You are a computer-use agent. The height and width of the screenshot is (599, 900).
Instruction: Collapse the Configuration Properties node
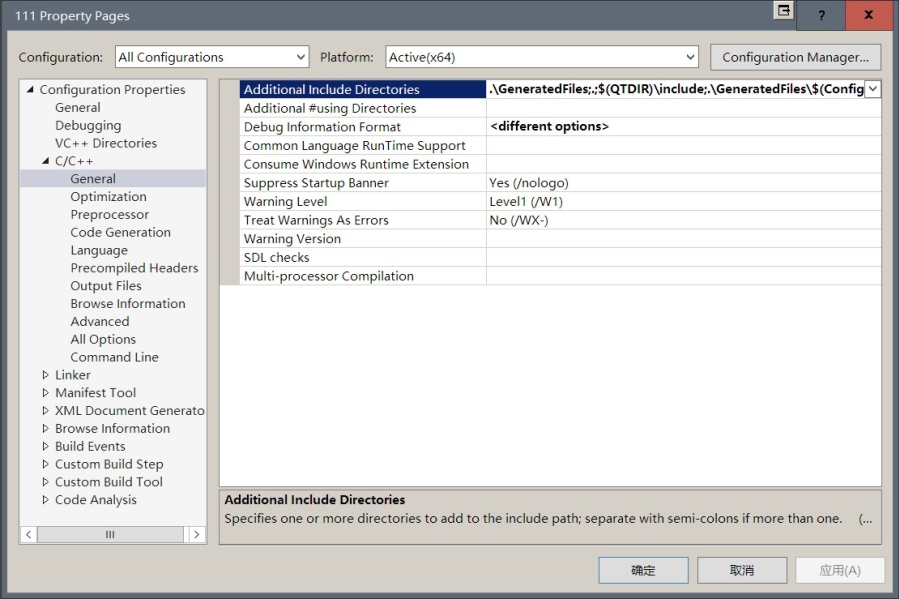click(x=30, y=90)
